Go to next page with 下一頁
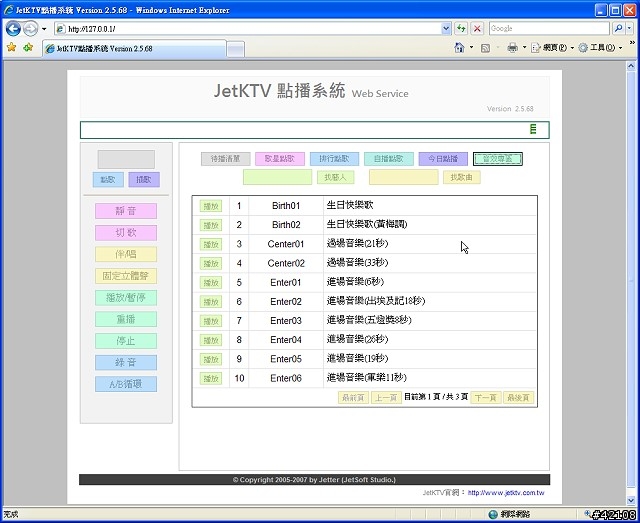This screenshot has height=523, width=640. pyautogui.click(x=486, y=398)
